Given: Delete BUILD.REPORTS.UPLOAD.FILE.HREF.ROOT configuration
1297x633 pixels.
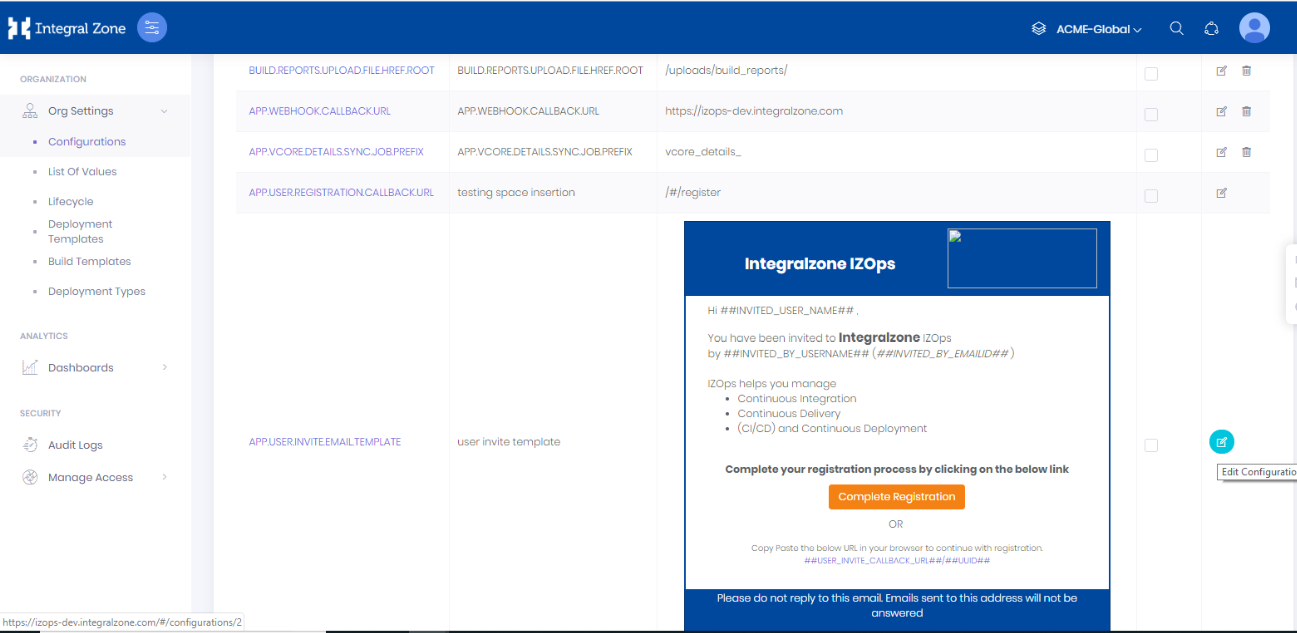Looking at the screenshot, I should tap(1246, 71).
